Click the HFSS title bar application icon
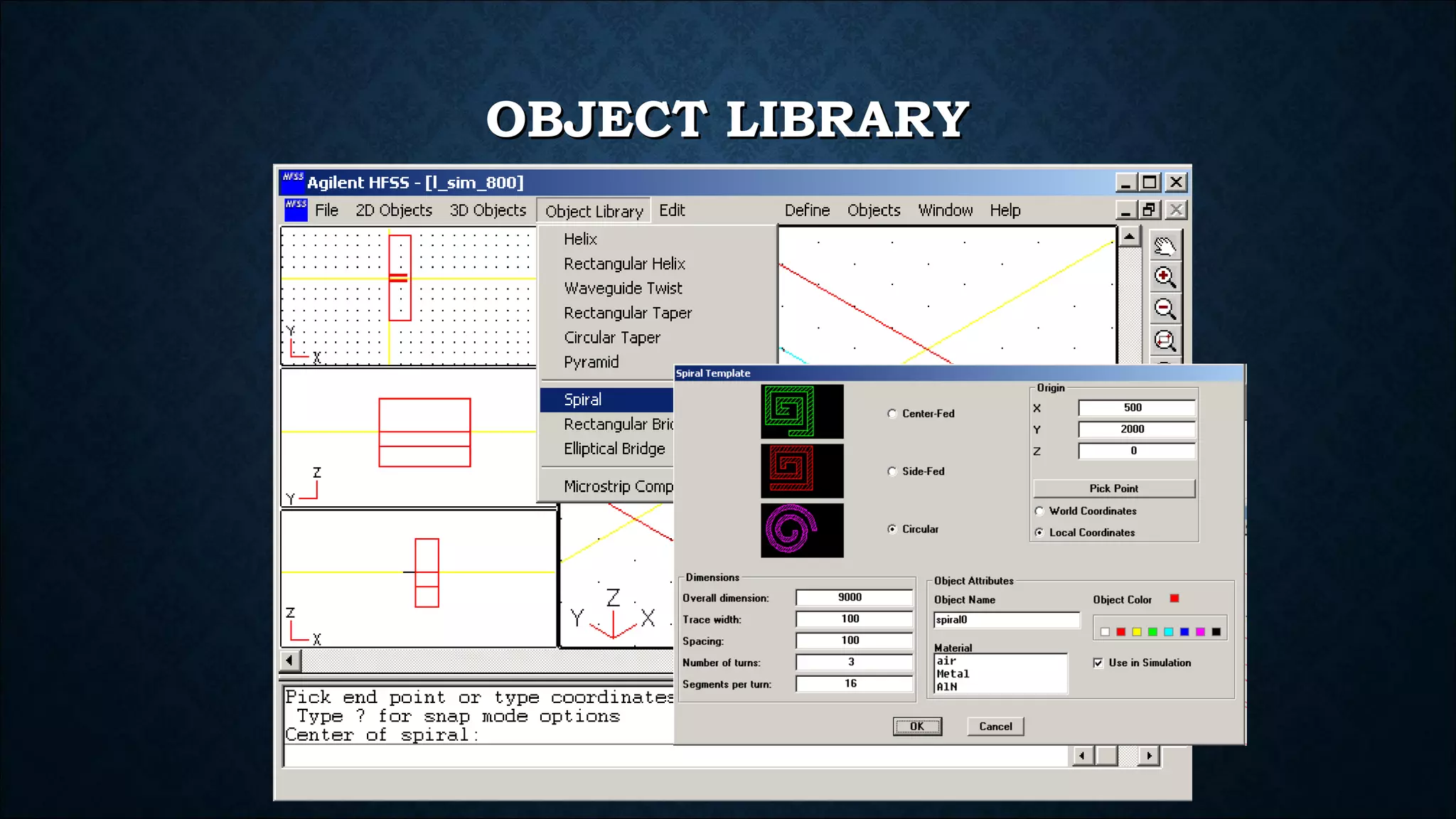This screenshot has width=1456, height=819. click(x=293, y=182)
